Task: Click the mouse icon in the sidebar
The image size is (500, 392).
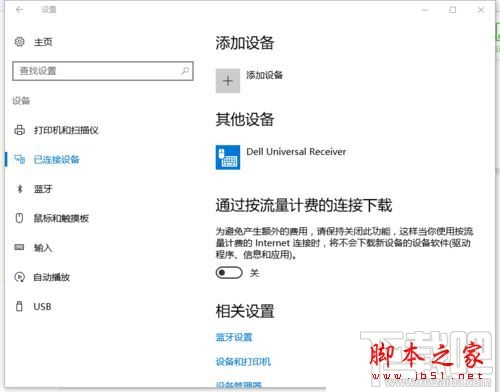Action: pos(19,218)
